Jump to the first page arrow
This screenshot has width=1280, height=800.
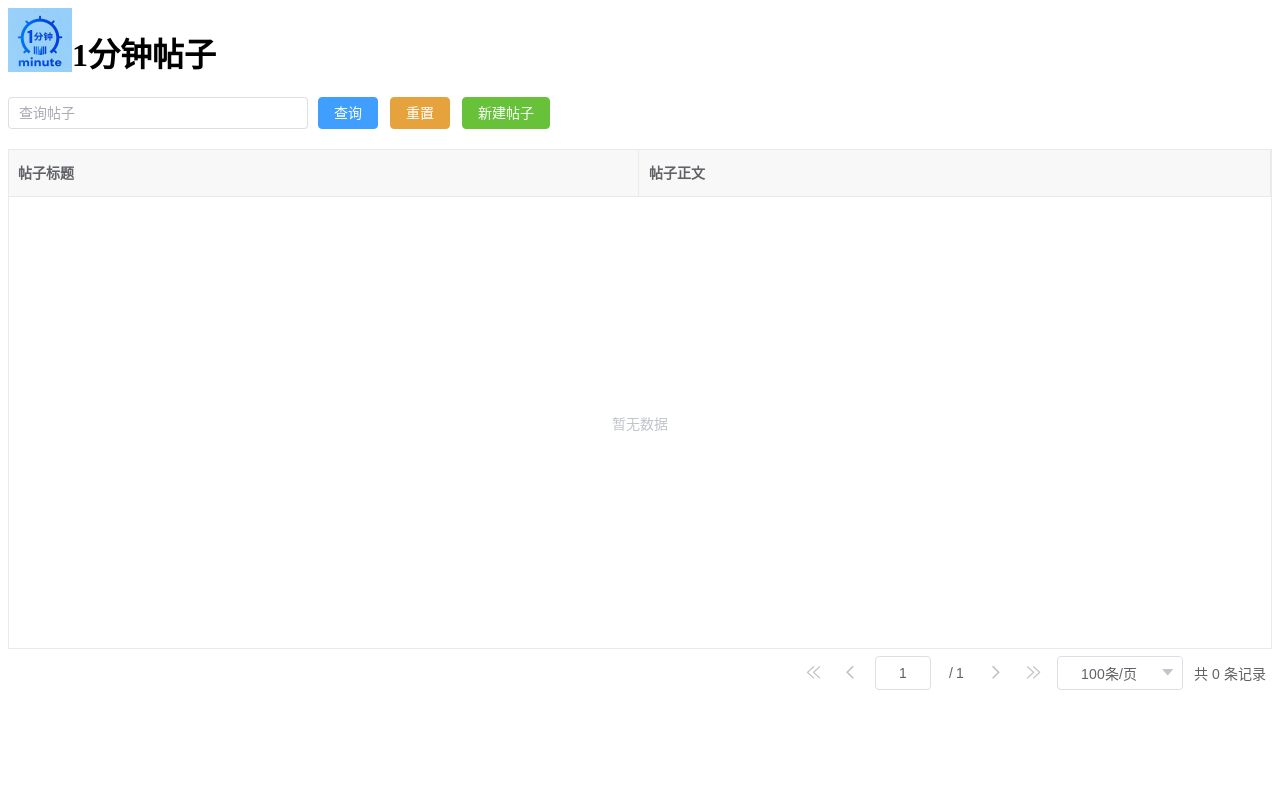[x=813, y=673]
